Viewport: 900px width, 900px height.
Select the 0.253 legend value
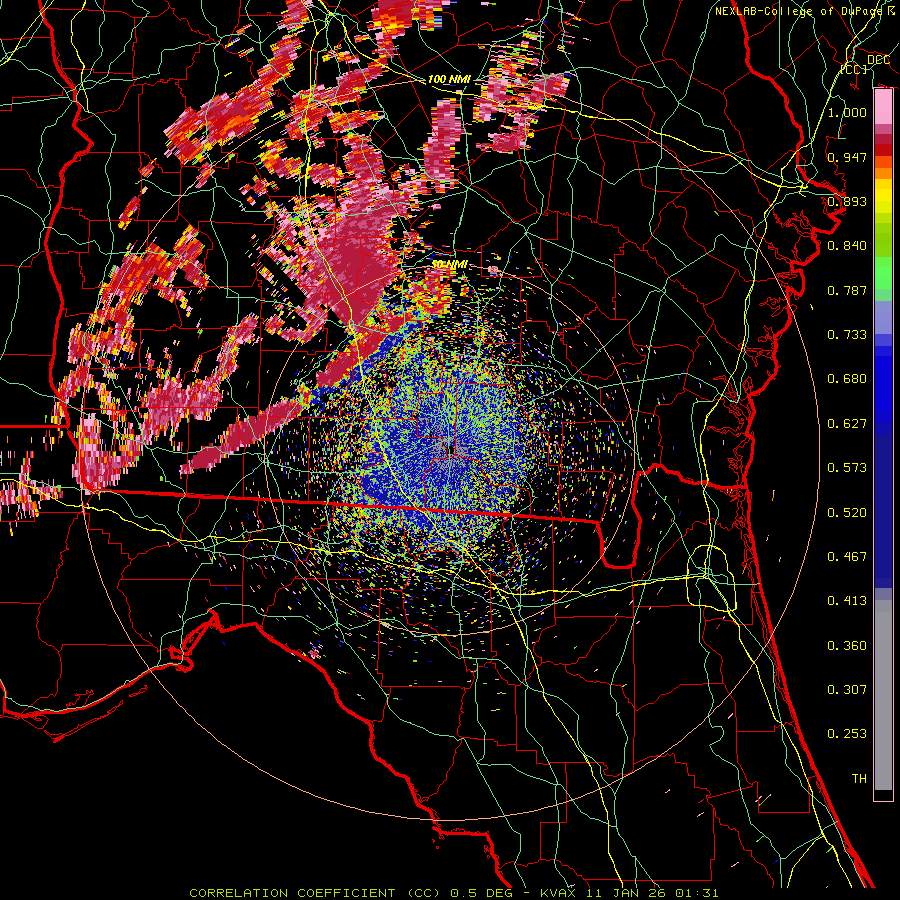847,734
